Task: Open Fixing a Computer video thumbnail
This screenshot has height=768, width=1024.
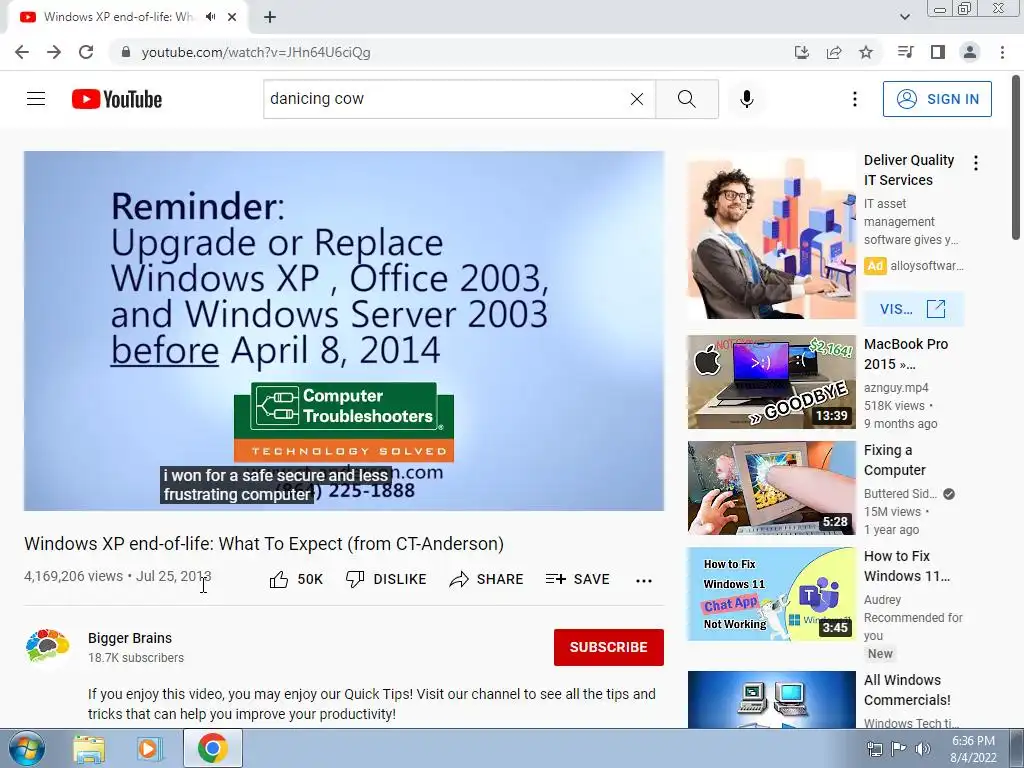Action: (771, 488)
